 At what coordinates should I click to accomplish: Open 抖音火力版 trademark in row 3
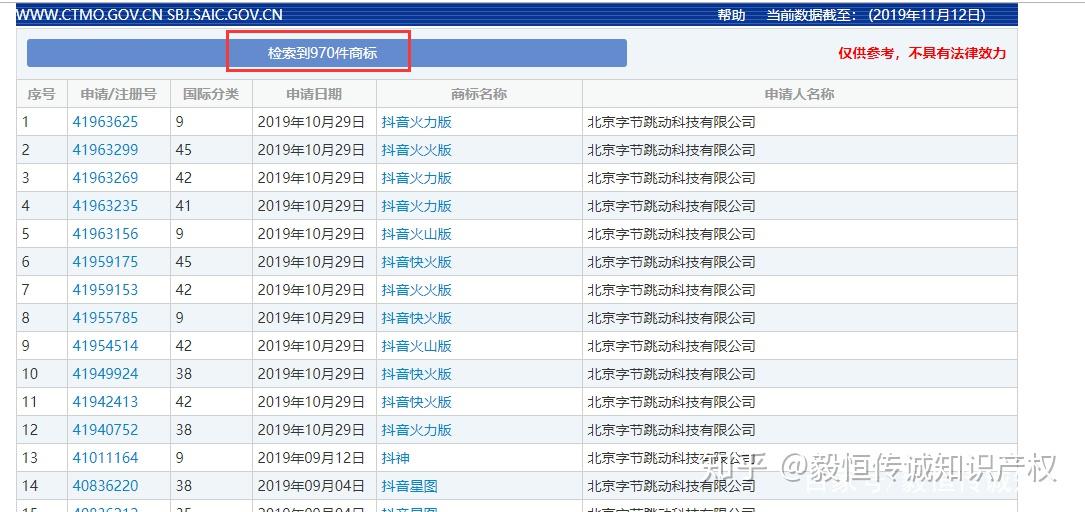coord(417,179)
